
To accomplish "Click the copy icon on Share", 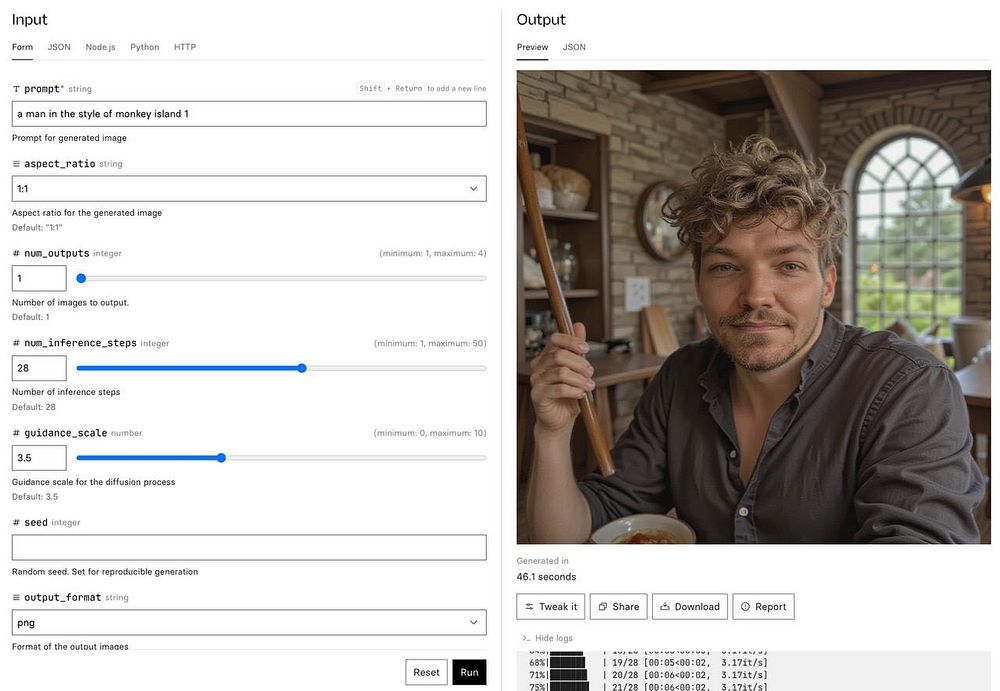I will (x=603, y=607).
